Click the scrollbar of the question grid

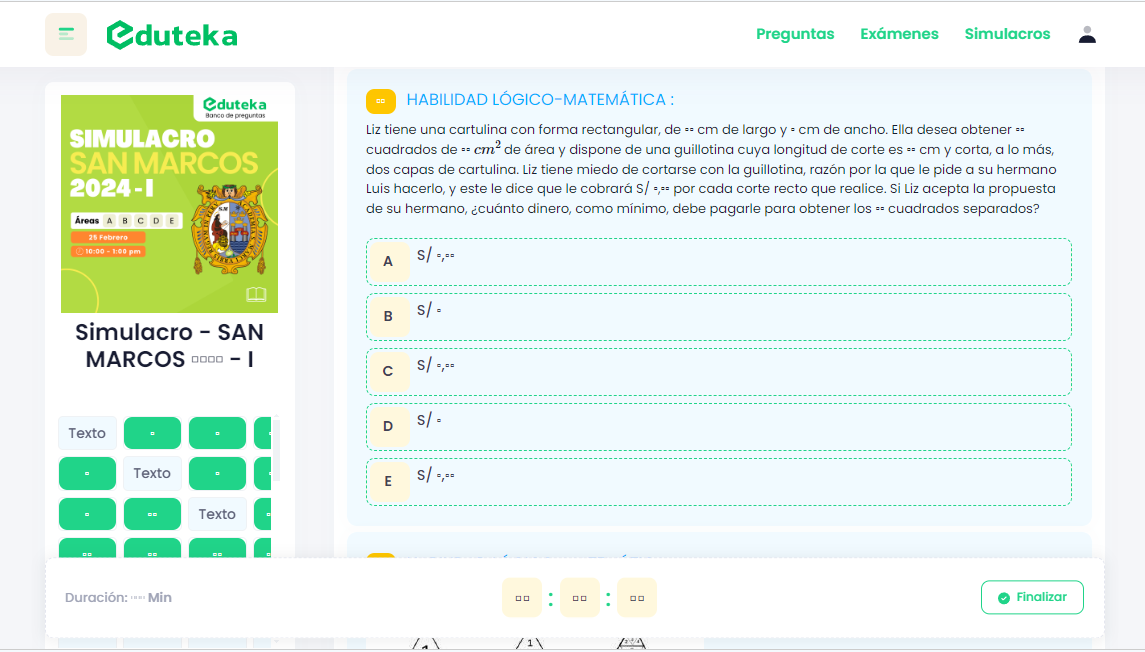tap(275, 449)
